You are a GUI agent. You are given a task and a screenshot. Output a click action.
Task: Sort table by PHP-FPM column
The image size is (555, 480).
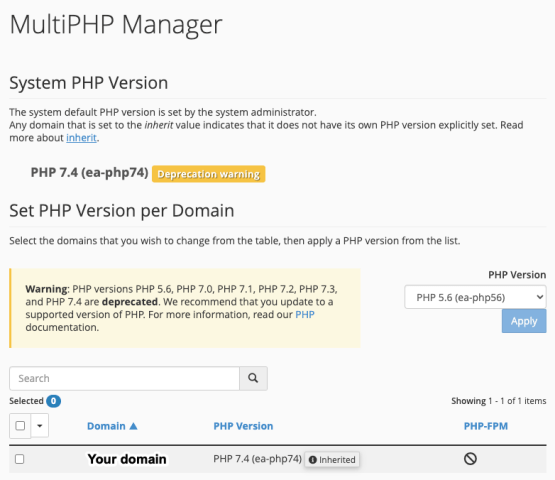point(486,426)
